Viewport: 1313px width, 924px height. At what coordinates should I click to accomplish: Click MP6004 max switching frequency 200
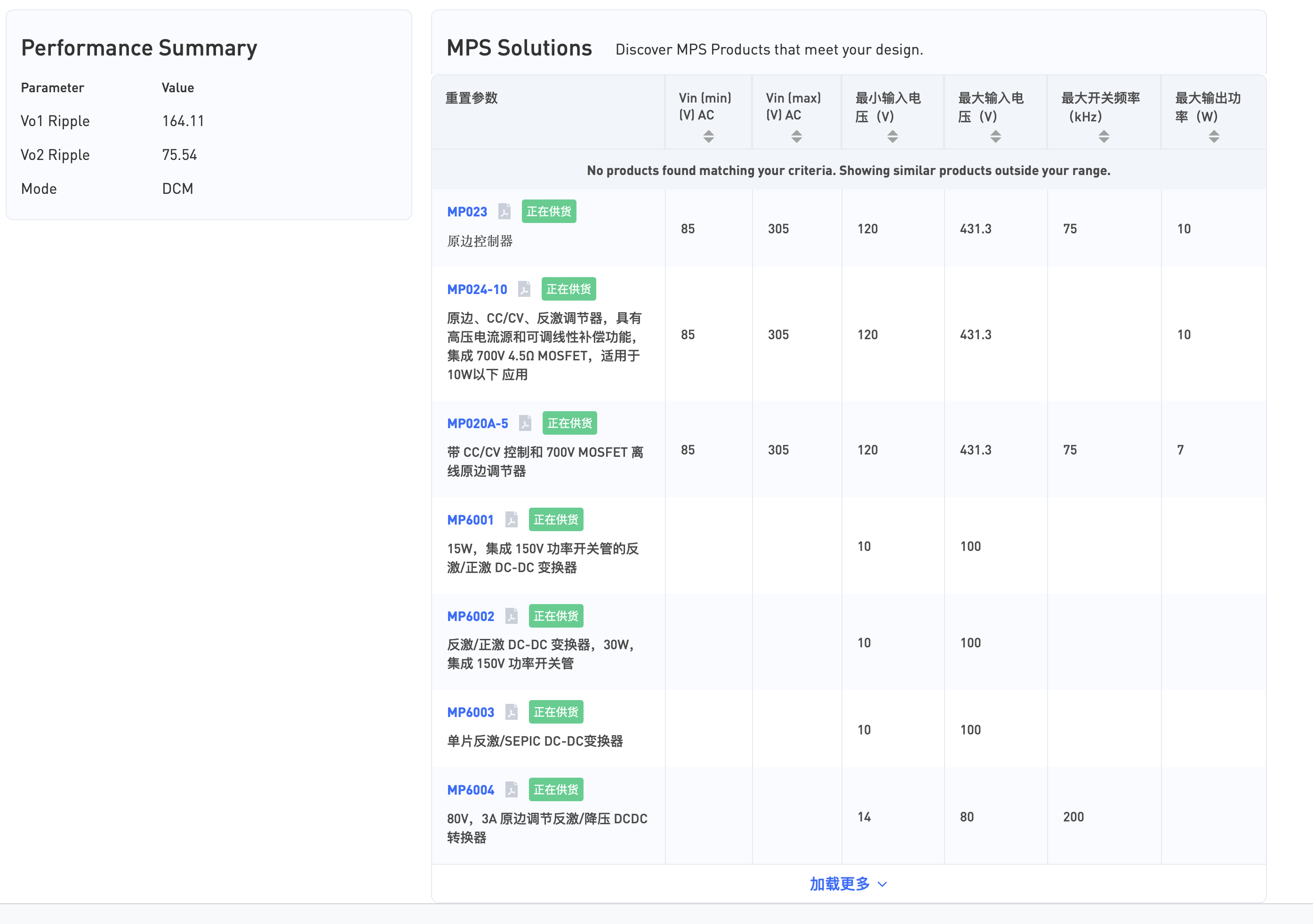pyautogui.click(x=1073, y=817)
